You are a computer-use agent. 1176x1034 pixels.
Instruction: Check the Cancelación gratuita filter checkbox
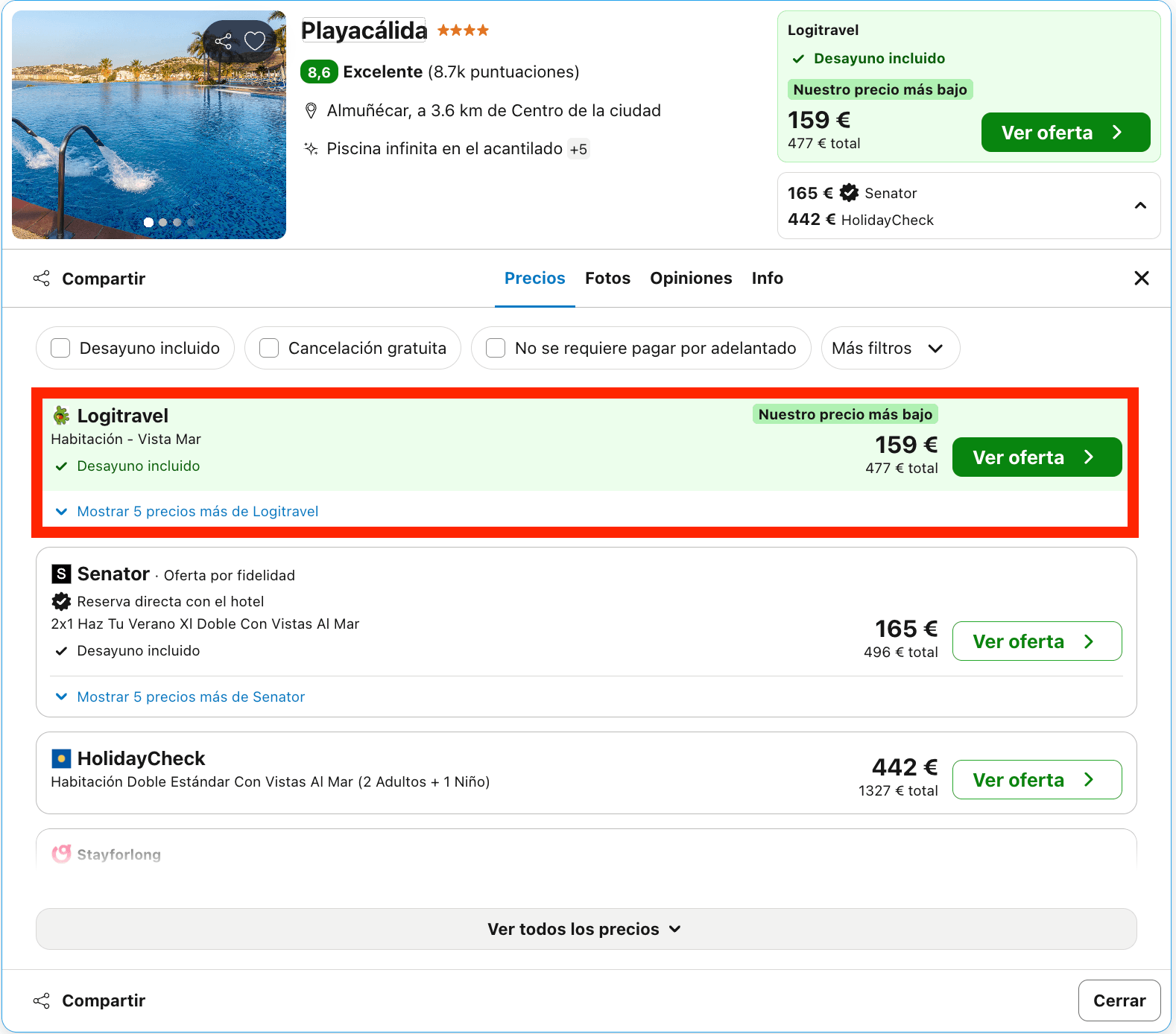(269, 348)
